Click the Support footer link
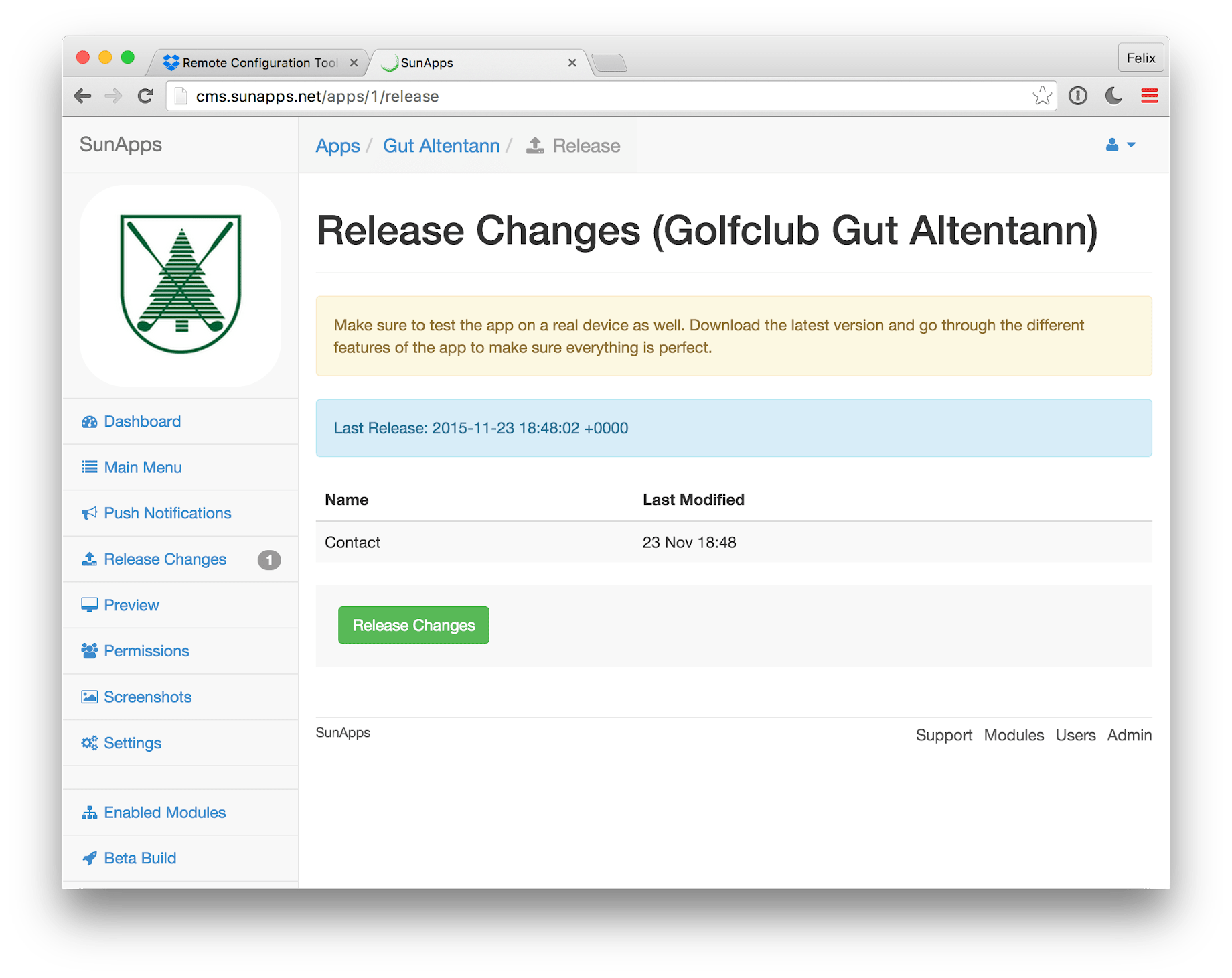 pyautogui.click(x=944, y=735)
